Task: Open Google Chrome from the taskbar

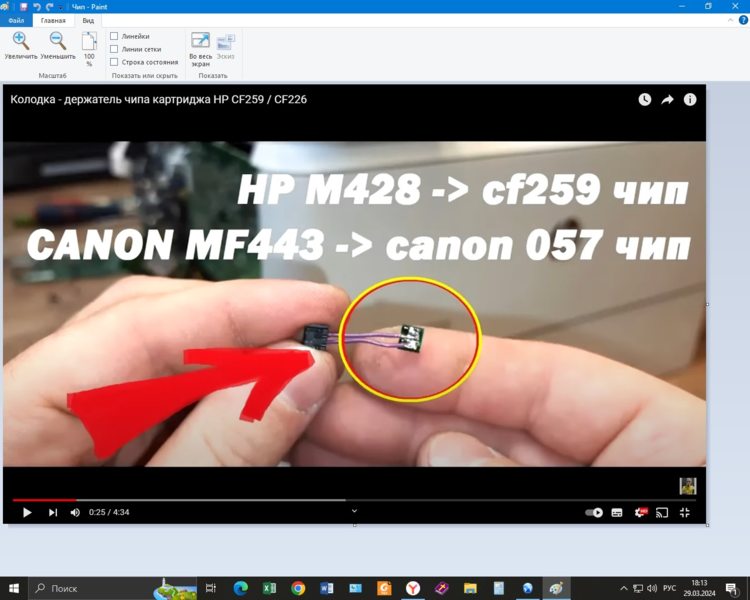Action: tap(298, 588)
